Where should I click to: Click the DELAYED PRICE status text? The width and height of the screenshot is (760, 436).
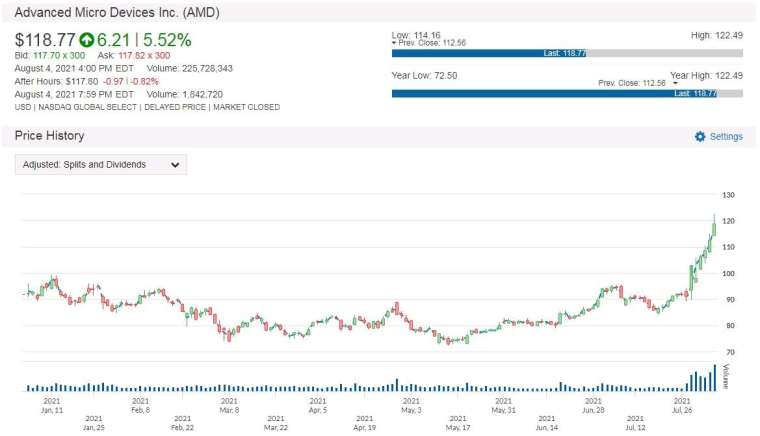[x=175, y=107]
